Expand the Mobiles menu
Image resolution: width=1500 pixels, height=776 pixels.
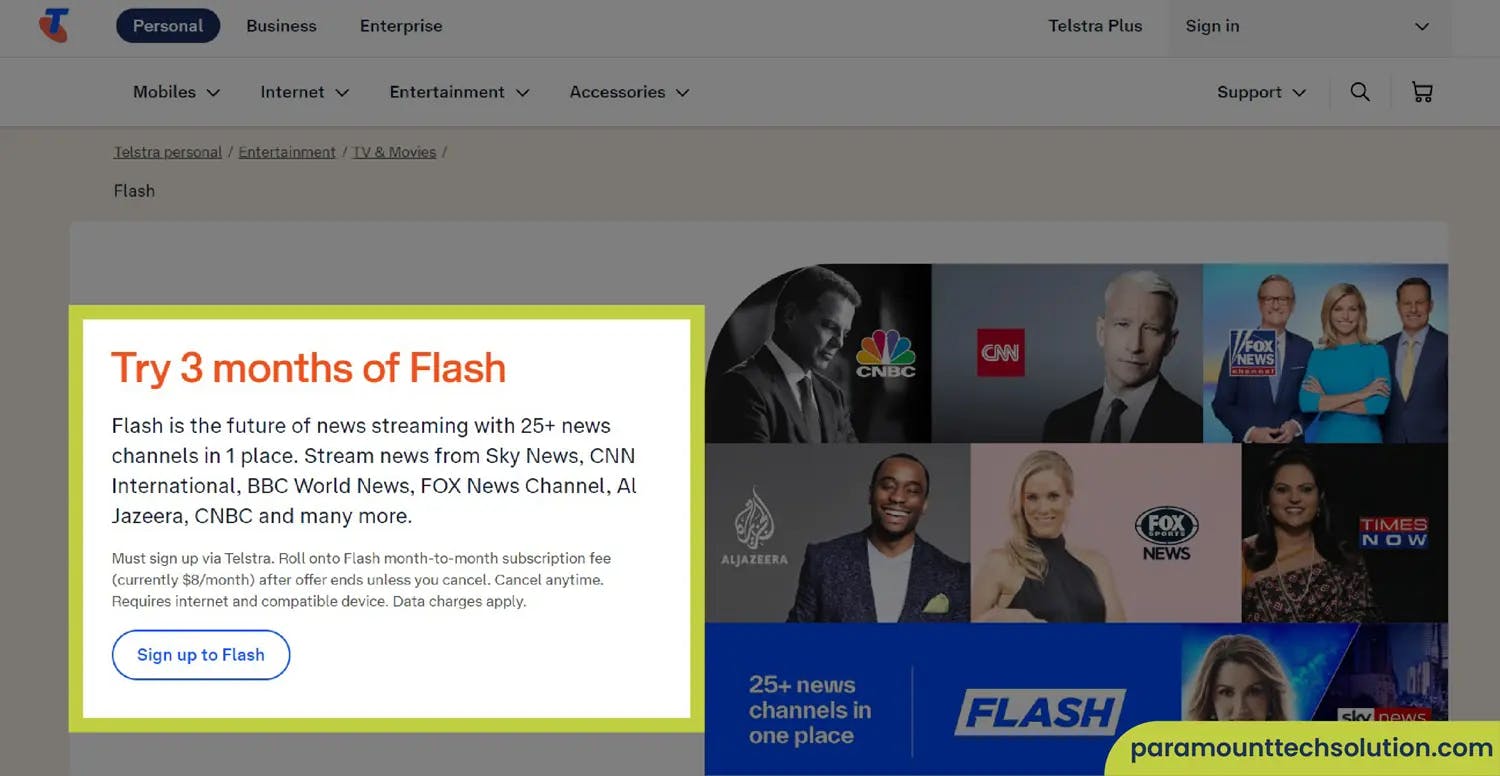click(176, 92)
